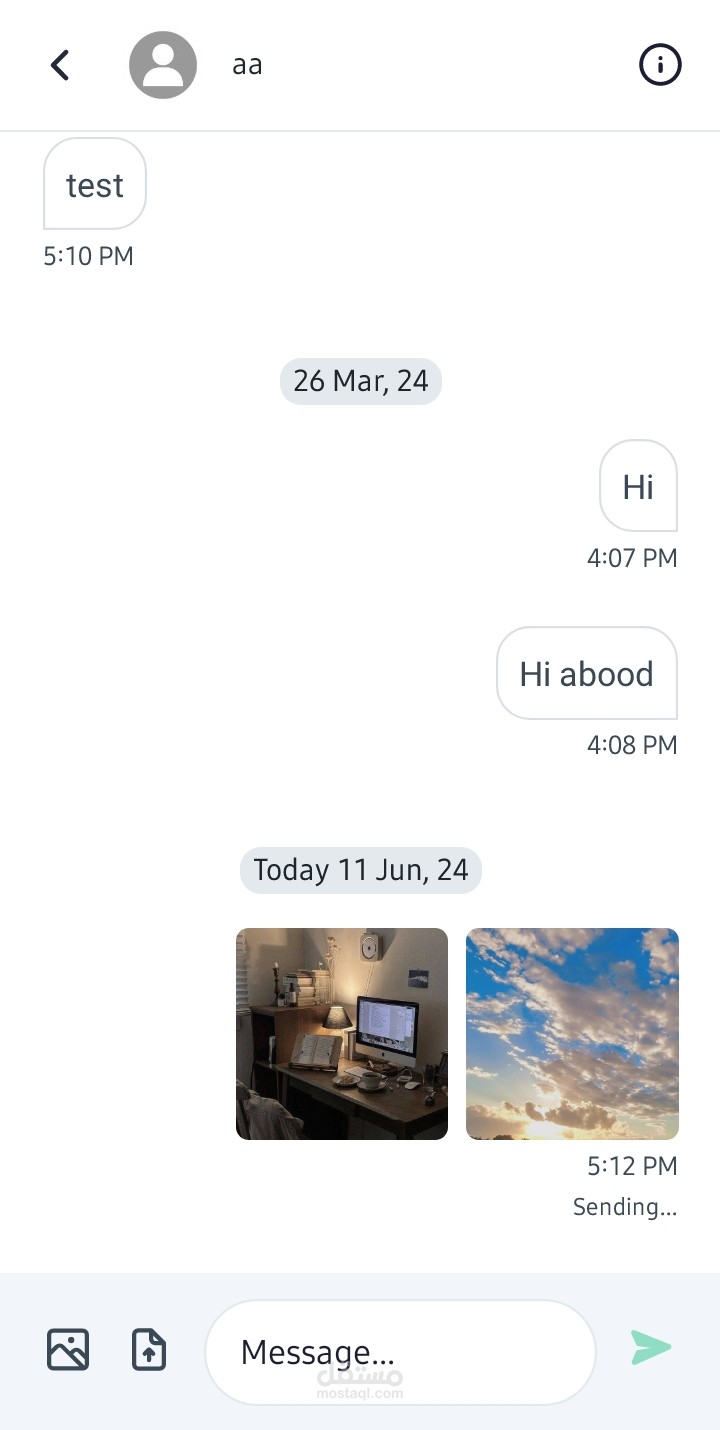Send message with the green arrow icon
This screenshot has width=720, height=1430.
(x=651, y=1348)
